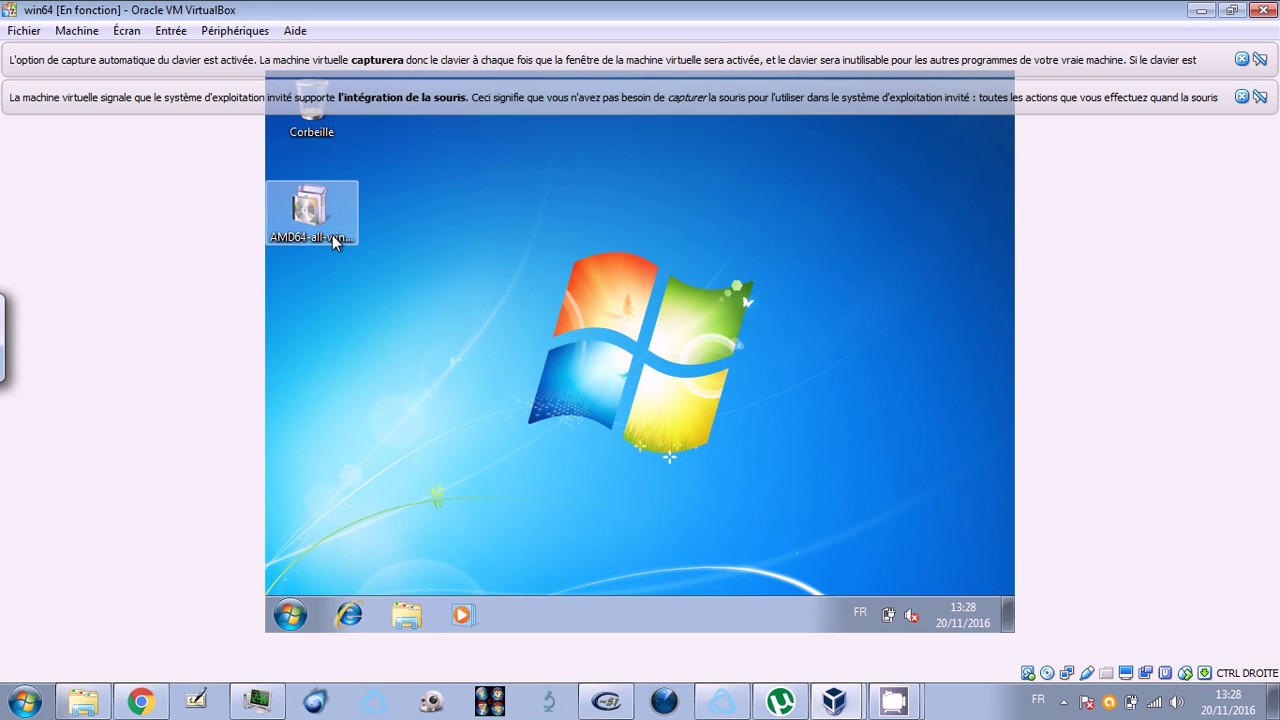Click VirtualBox display indicator

coord(1126,673)
